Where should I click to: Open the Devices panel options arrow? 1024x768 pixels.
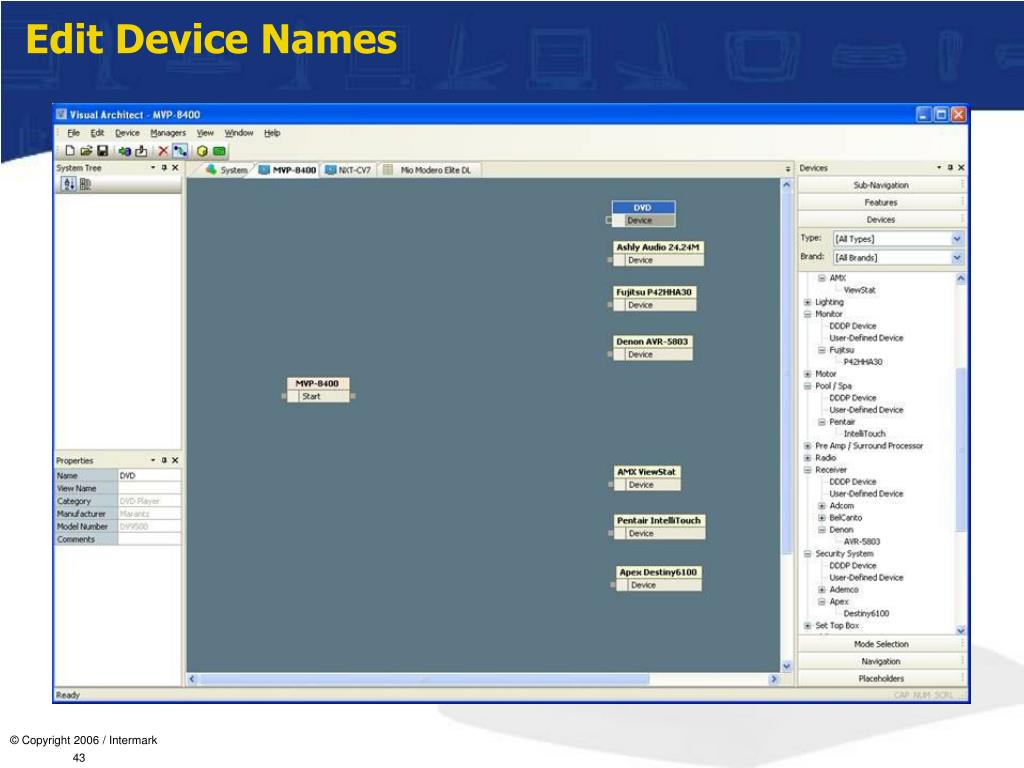tap(939, 168)
